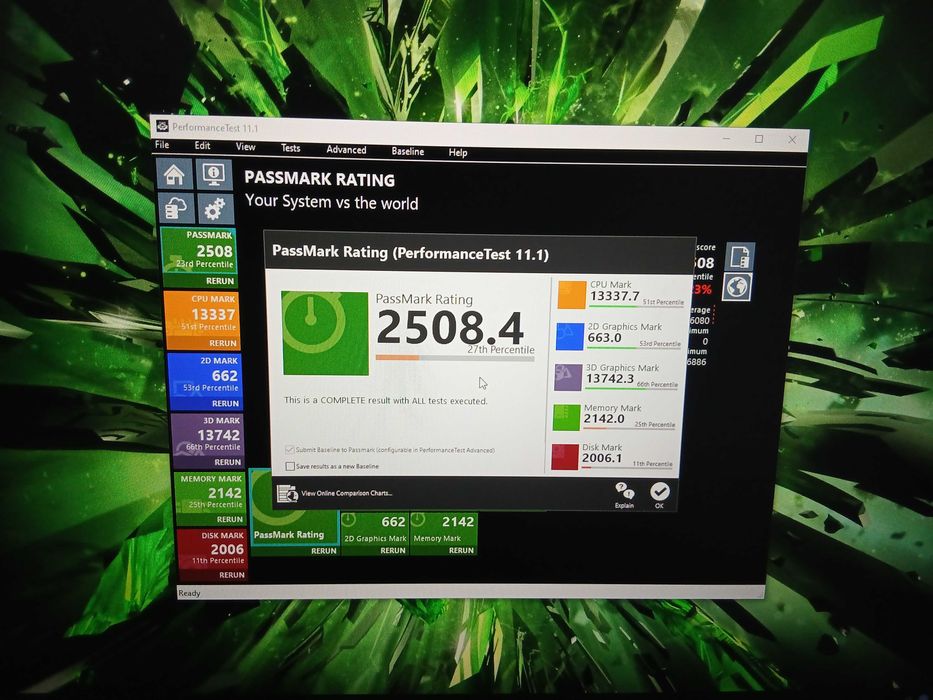Open the system information monitor icon
Screen dimensions: 933x700
[x=214, y=175]
